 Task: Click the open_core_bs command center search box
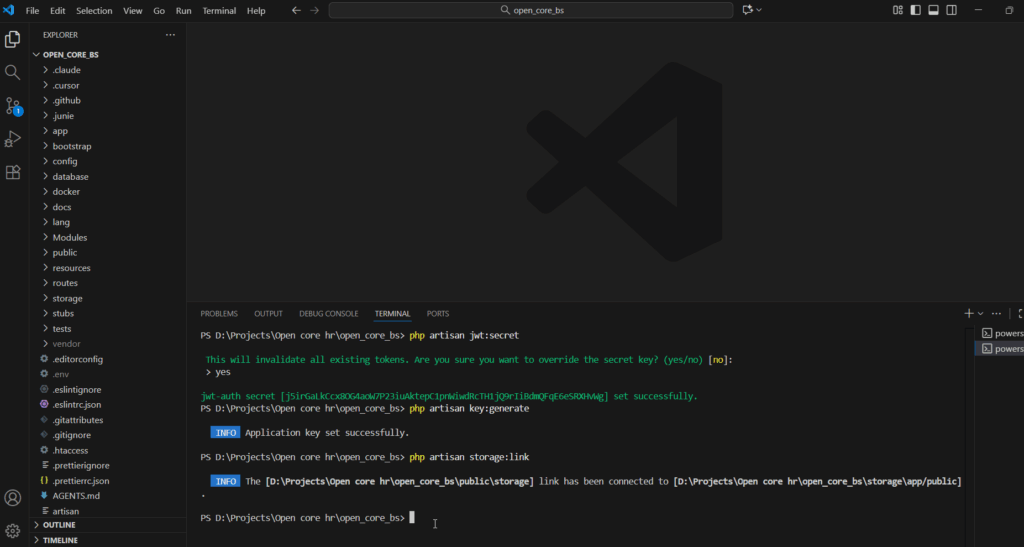pyautogui.click(x=530, y=10)
